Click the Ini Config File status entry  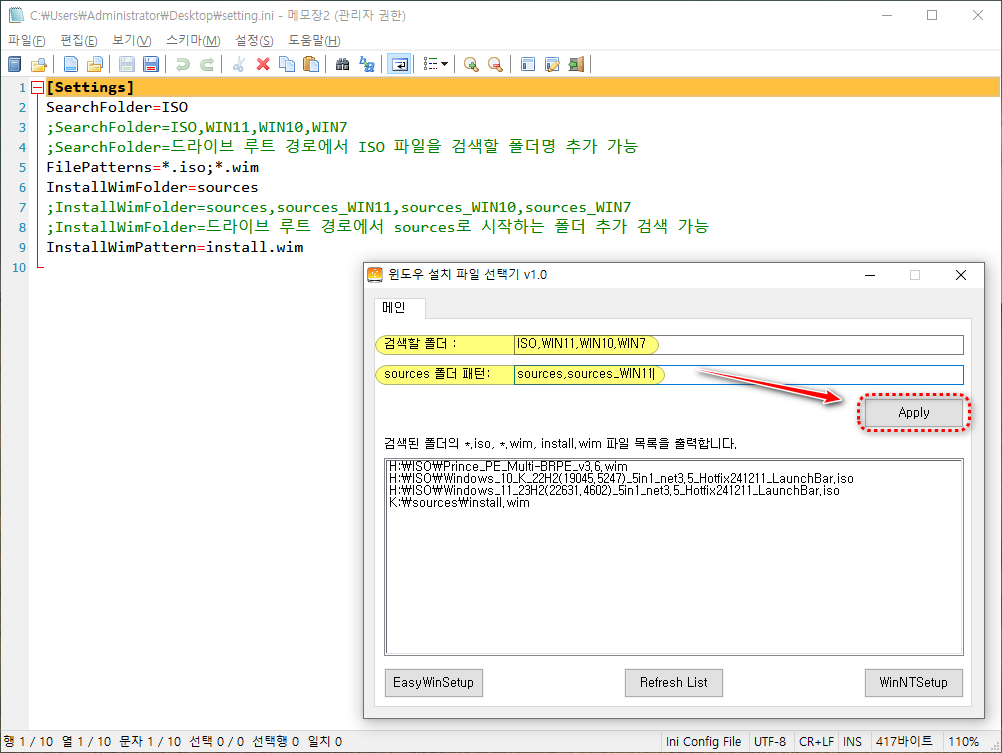[x=703, y=741]
